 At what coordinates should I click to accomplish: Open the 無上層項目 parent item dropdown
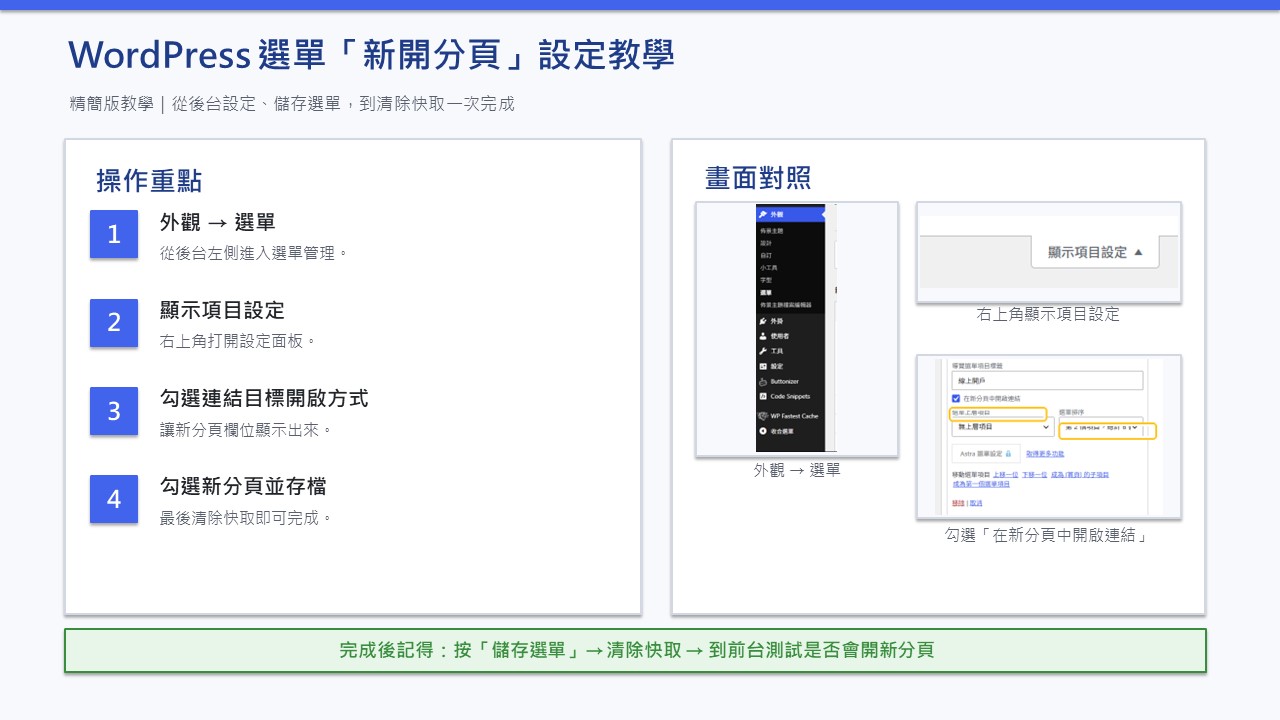click(x=1002, y=427)
